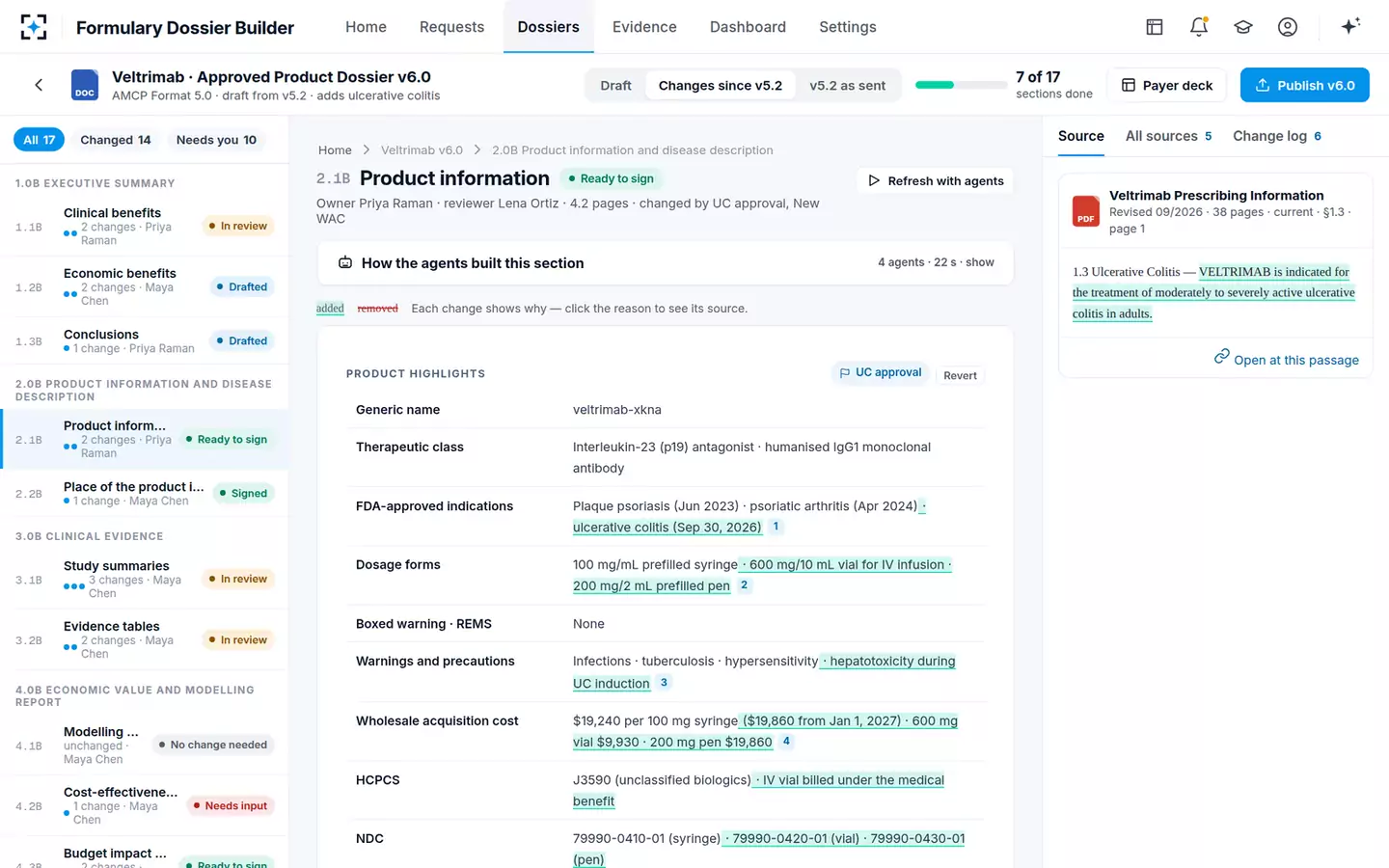Click the chevron after Veltrimab v6.0 breadcrumb
The image size is (1389, 868).
click(x=477, y=150)
